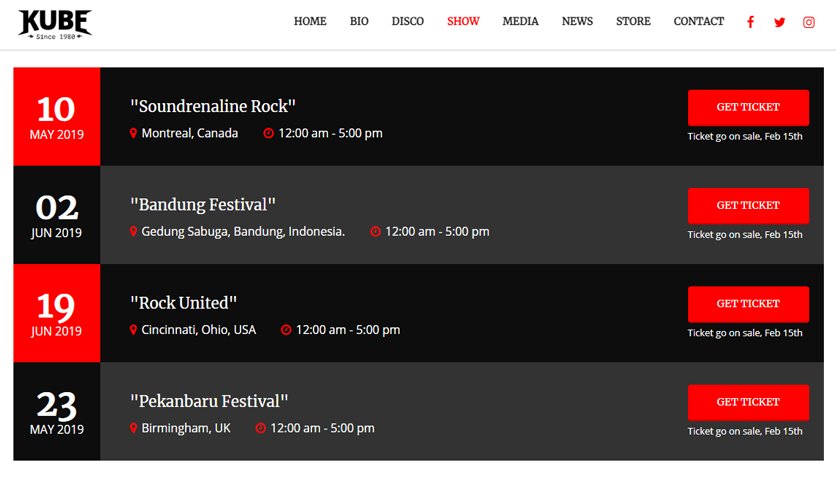This screenshot has height=484, width=836.
Task: Open the Facebook social icon
Action: (x=750, y=22)
